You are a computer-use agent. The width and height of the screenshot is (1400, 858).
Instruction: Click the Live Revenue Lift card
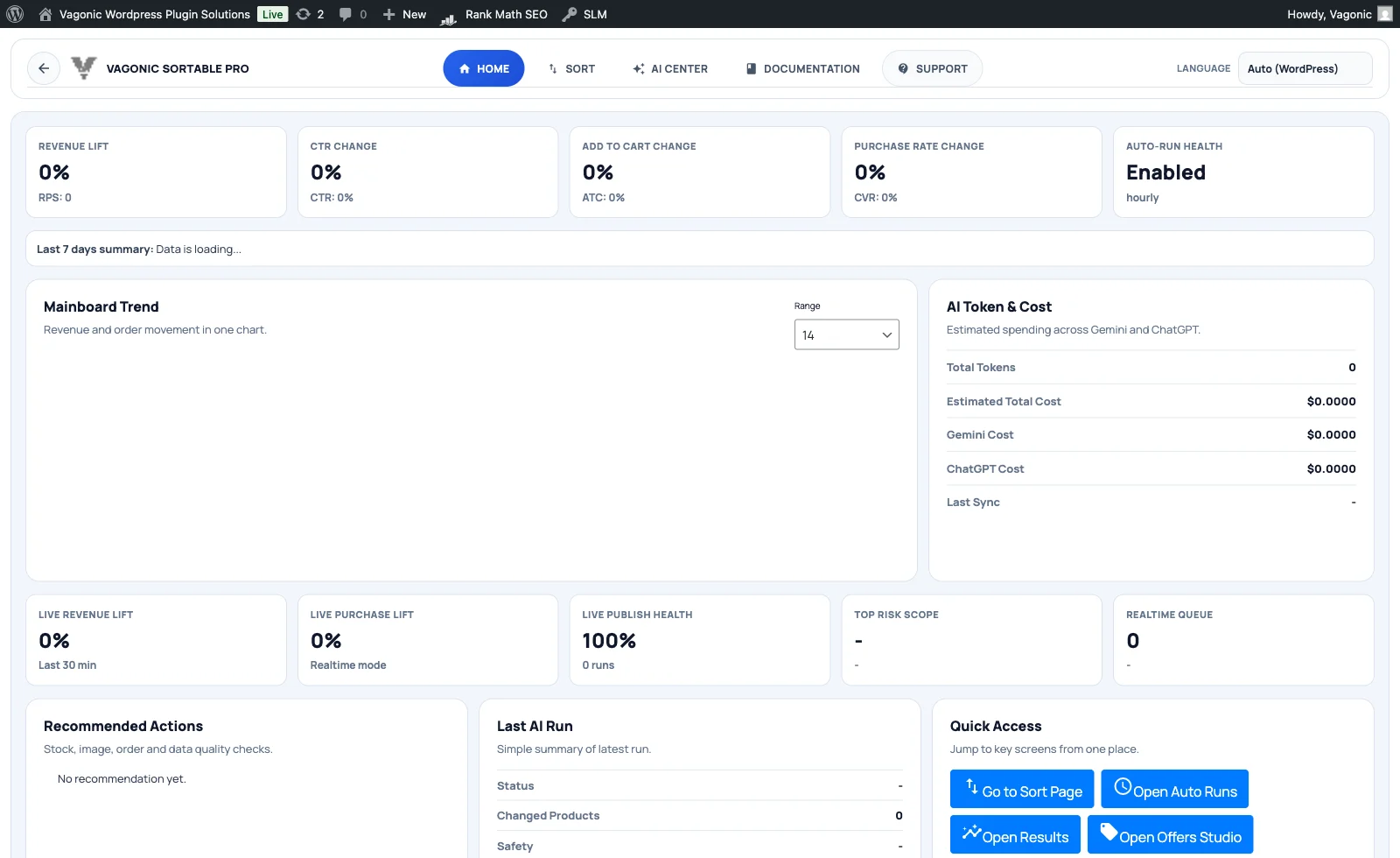click(156, 640)
